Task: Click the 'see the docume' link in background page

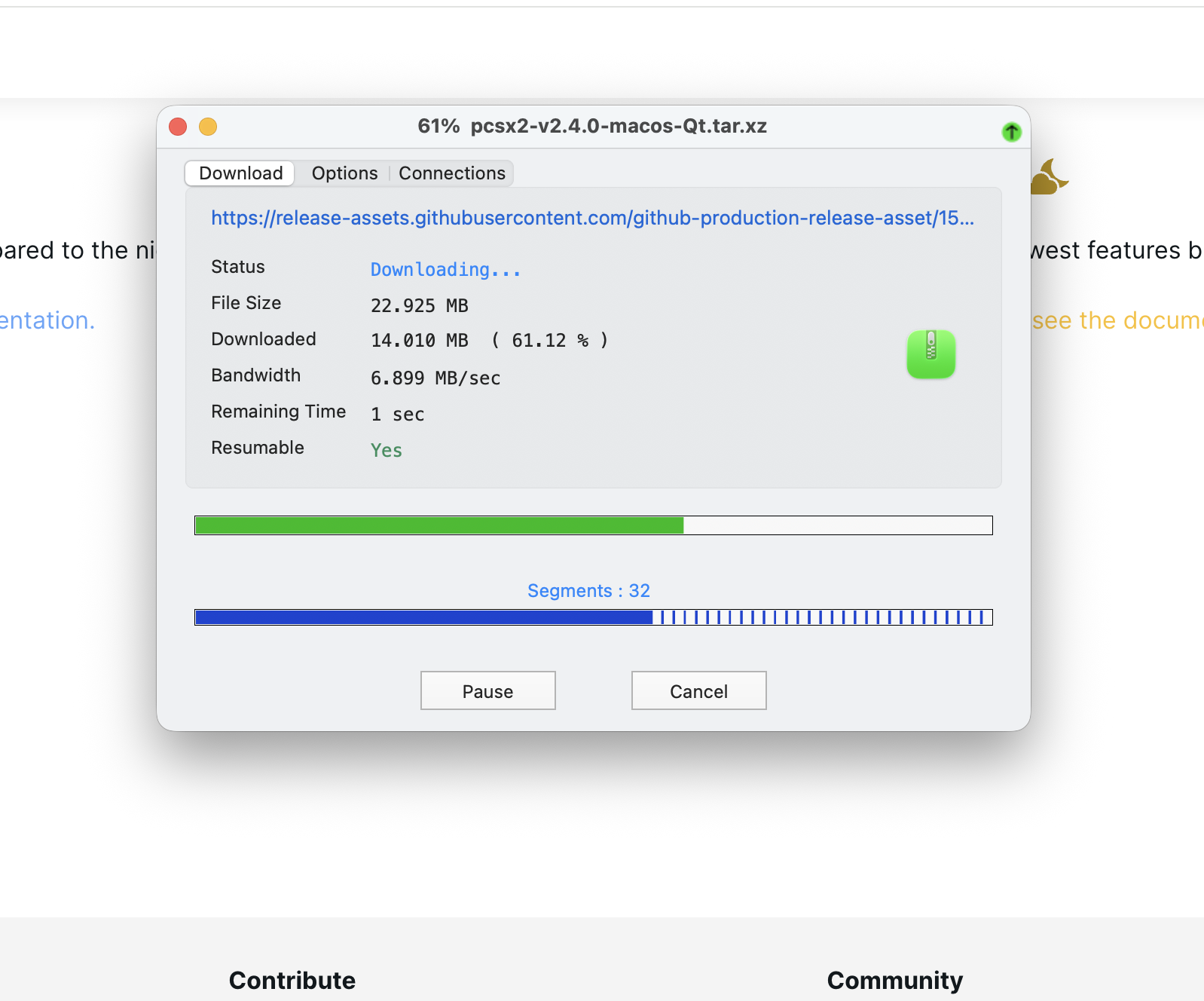Action: click(1118, 320)
